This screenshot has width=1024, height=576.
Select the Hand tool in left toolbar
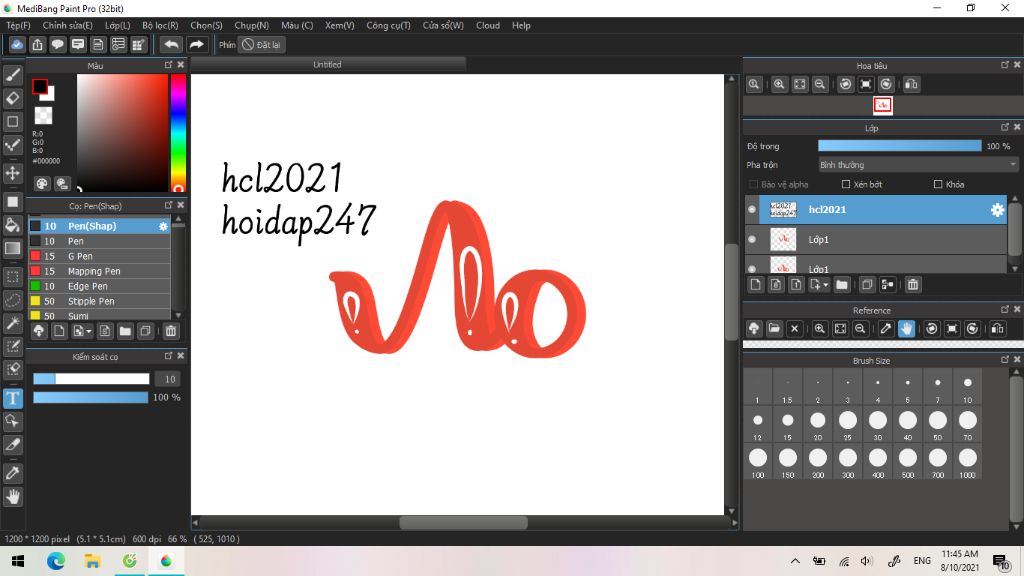coord(12,497)
